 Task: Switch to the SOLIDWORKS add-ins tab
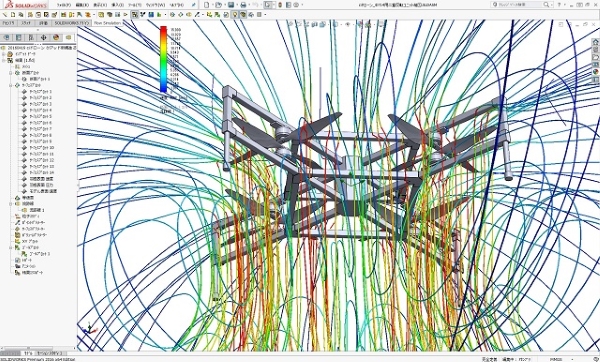click(72, 23)
